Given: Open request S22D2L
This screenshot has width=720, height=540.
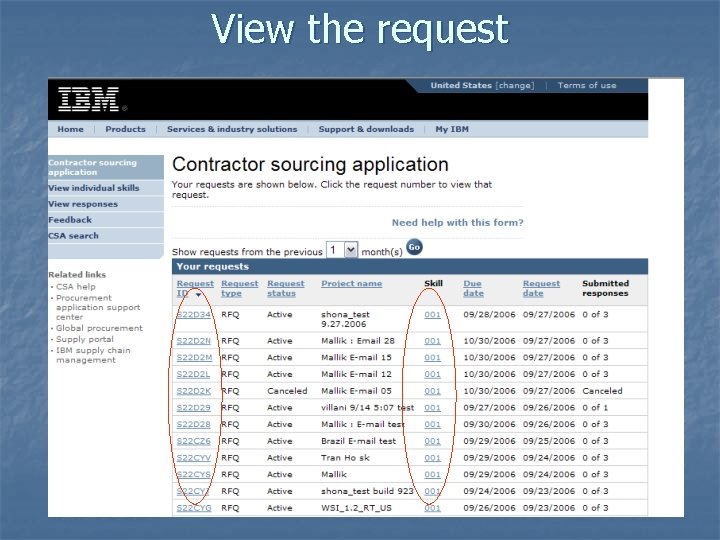Looking at the screenshot, I should click(193, 374).
